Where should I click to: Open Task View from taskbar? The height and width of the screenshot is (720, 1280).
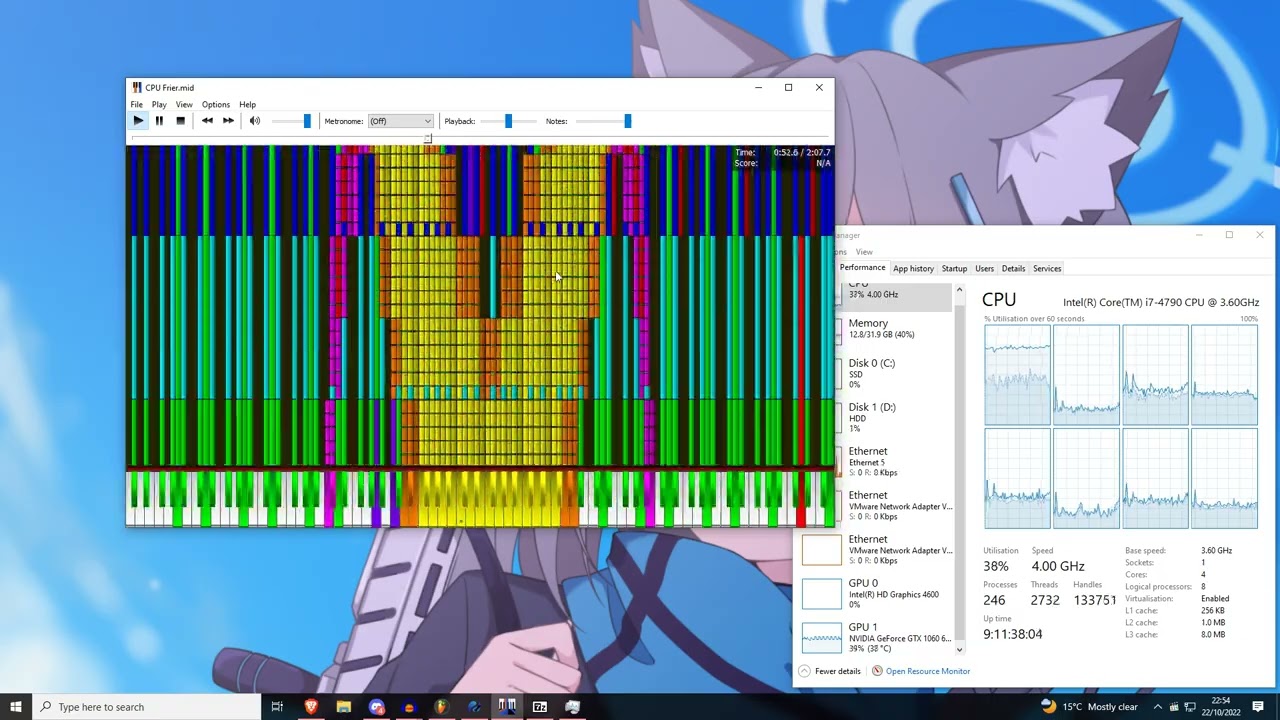(277, 707)
